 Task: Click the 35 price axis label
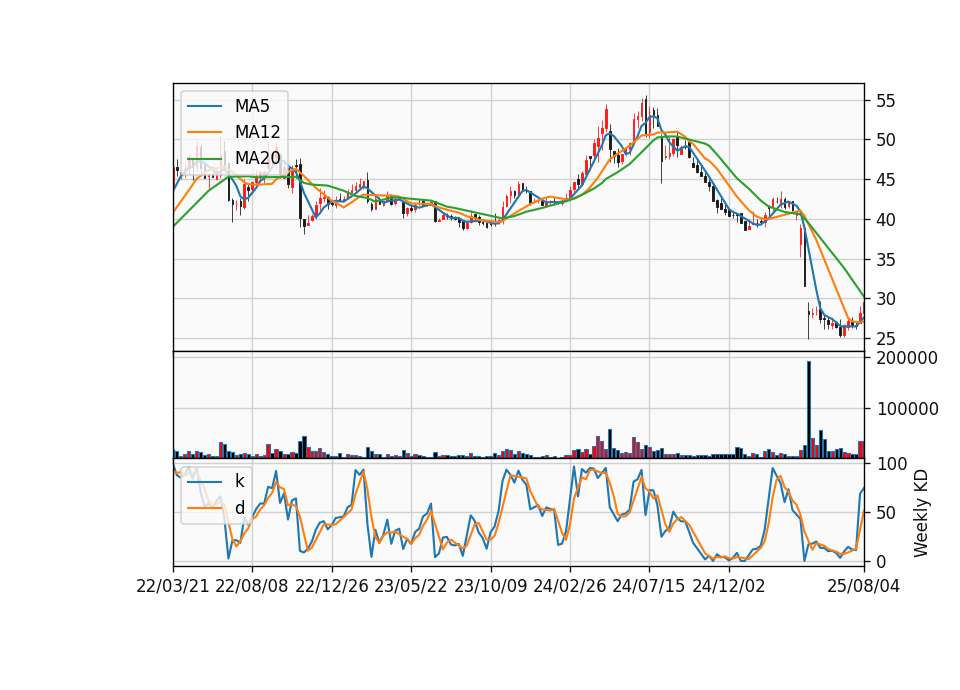coord(885,260)
